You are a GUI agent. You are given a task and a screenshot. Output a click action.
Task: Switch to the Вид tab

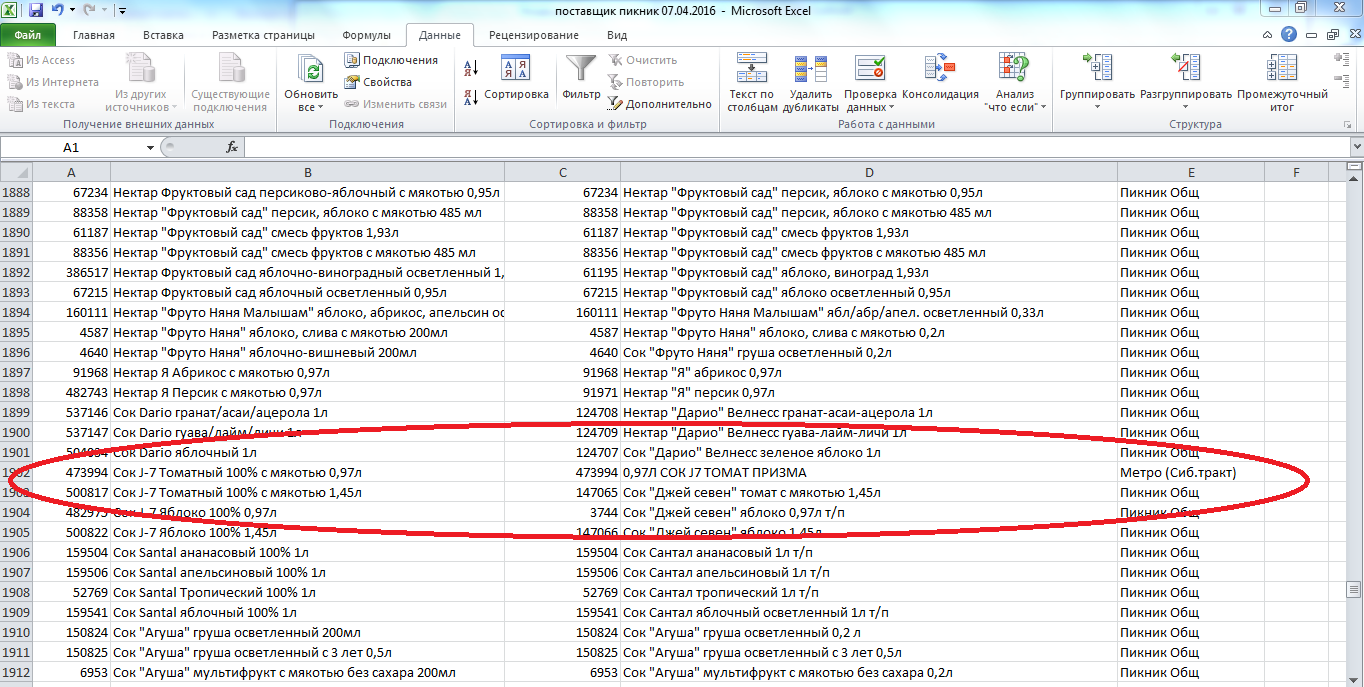[618, 35]
